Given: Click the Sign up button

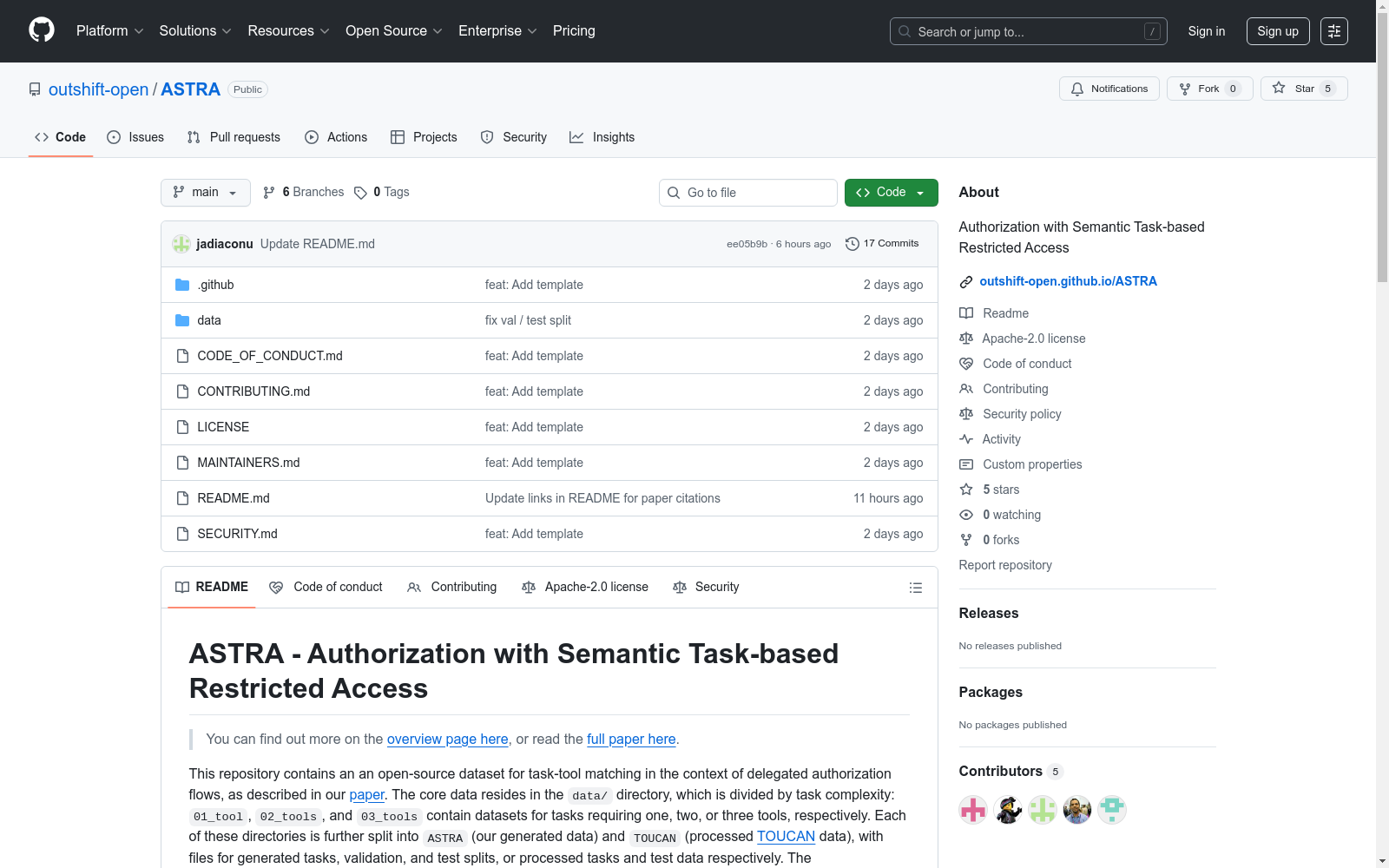Looking at the screenshot, I should tap(1278, 31).
